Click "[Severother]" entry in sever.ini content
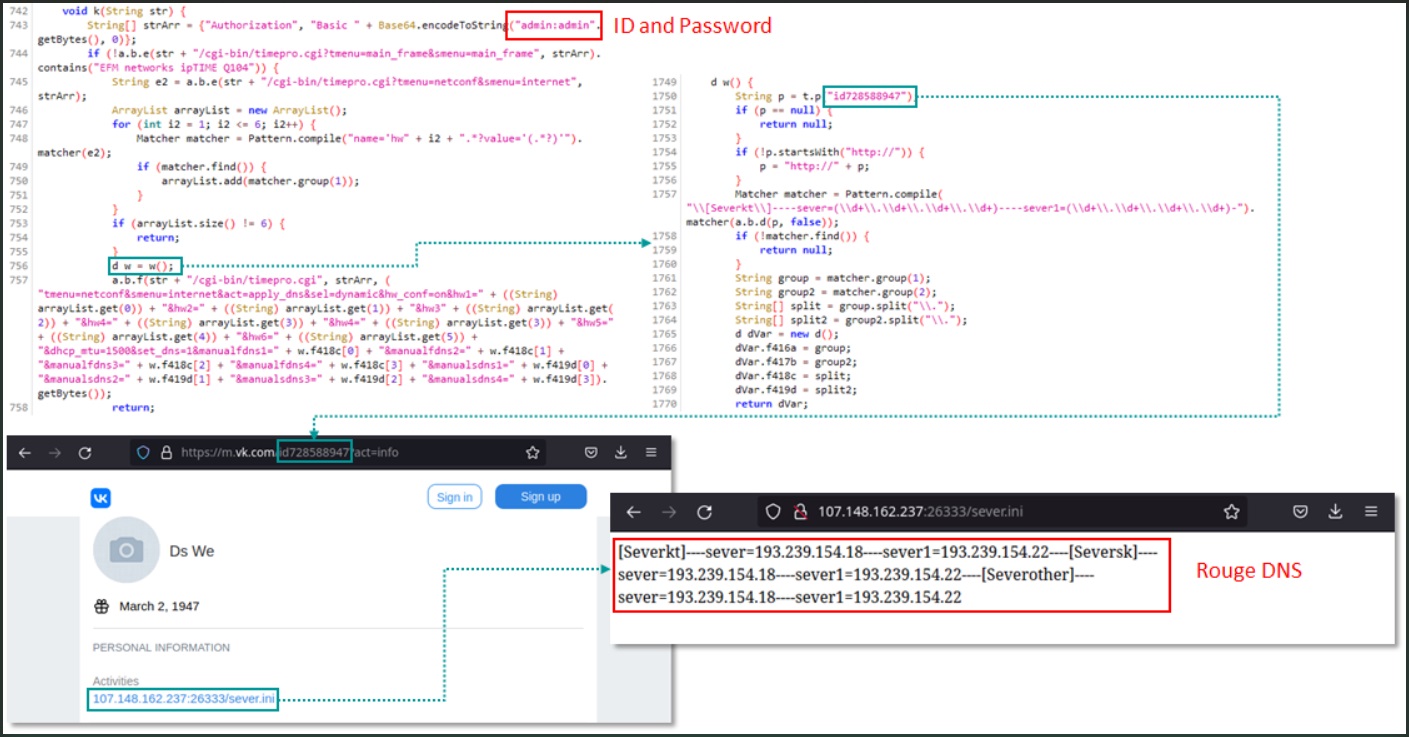1409x737 pixels. pos(1027,575)
